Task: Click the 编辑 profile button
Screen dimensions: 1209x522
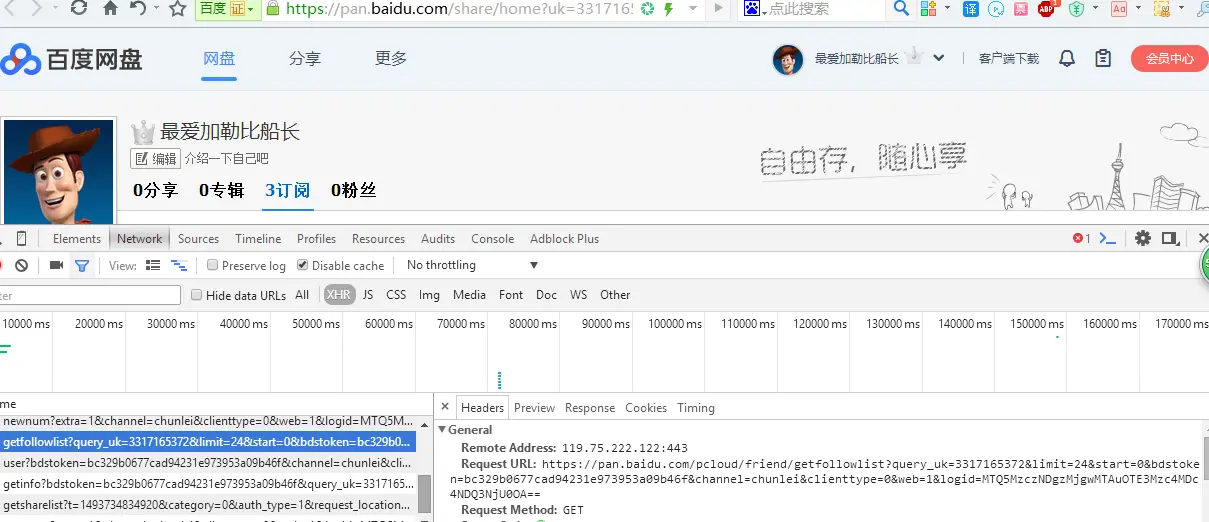Action: 155,158
